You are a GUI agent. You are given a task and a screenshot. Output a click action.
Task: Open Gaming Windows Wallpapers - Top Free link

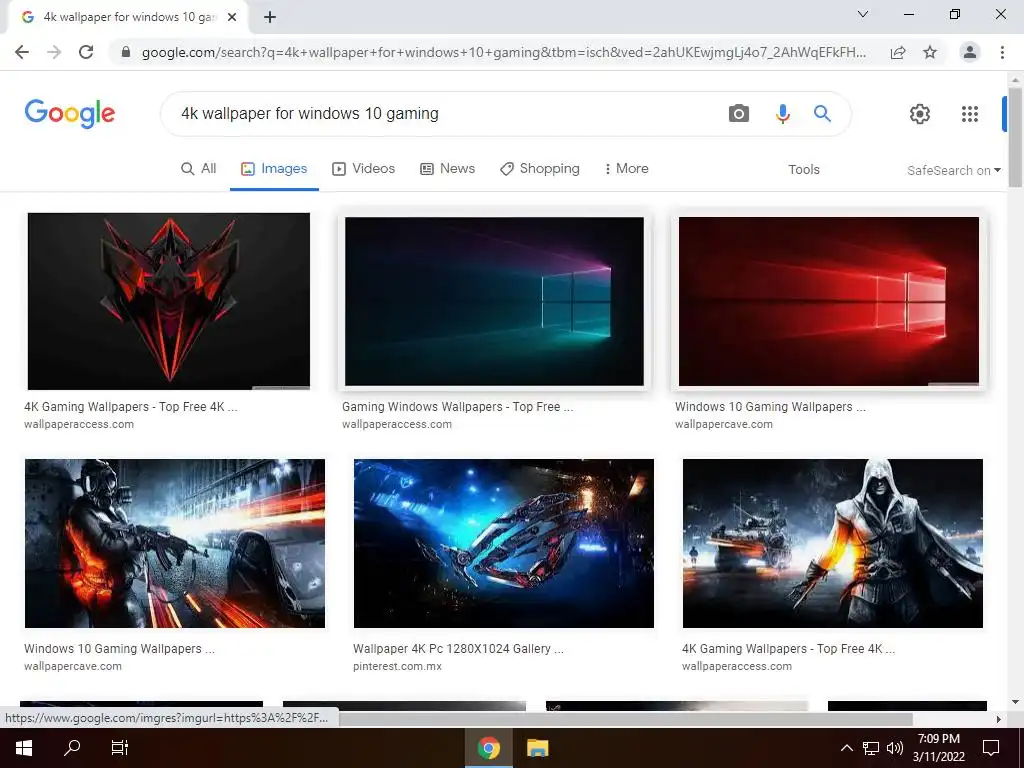[457, 407]
